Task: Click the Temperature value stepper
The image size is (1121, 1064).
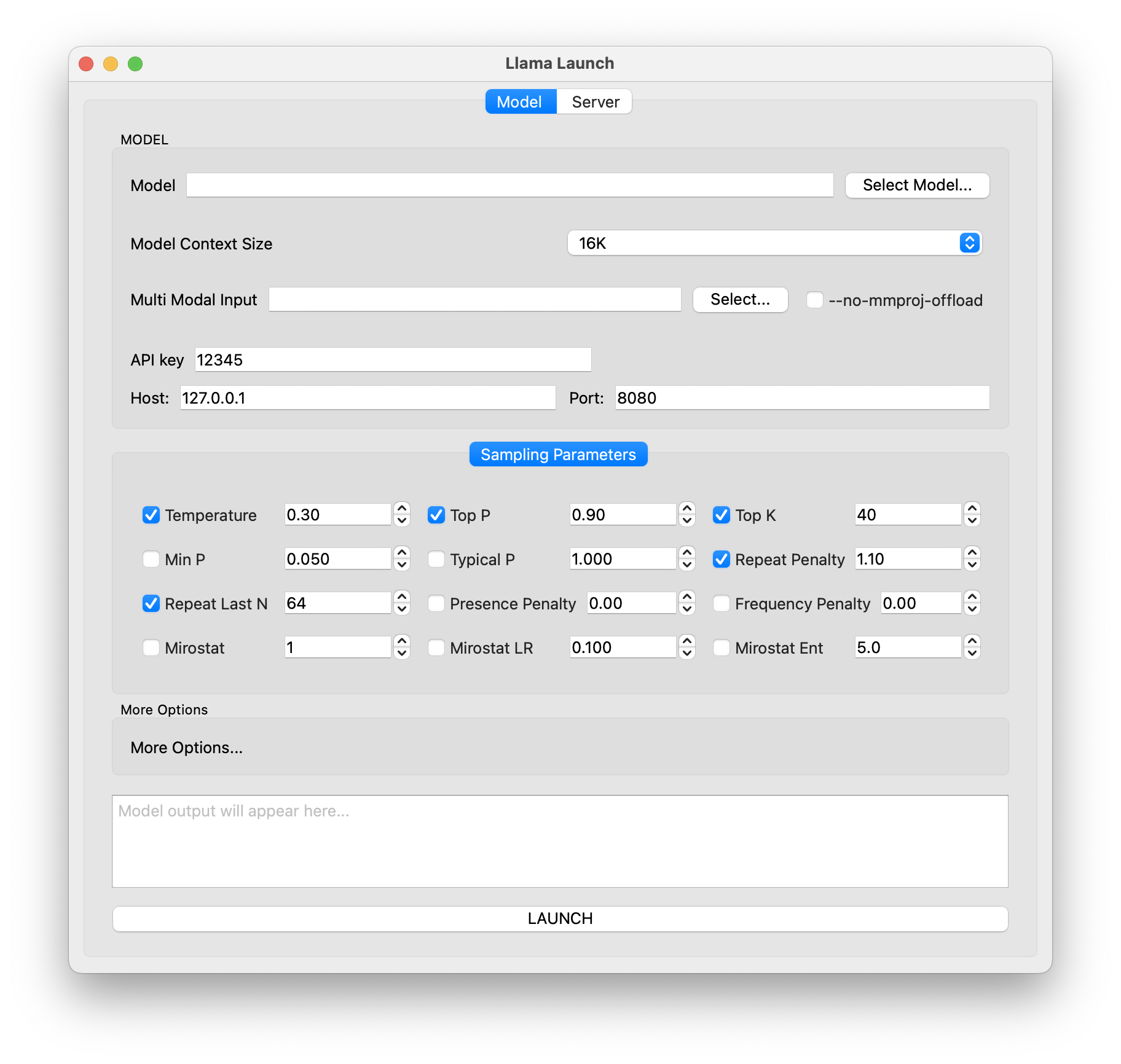Action: point(402,514)
